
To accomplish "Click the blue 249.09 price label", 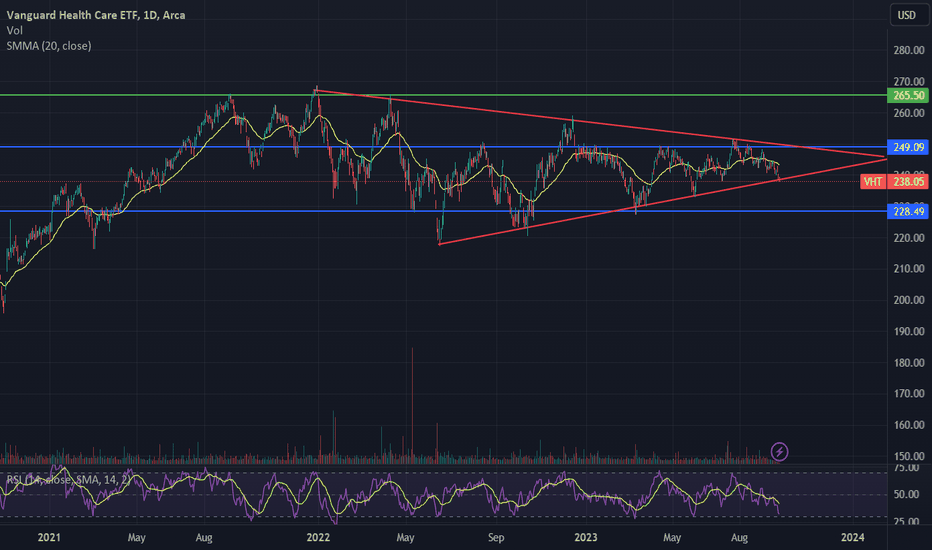I will pyautogui.click(x=908, y=147).
